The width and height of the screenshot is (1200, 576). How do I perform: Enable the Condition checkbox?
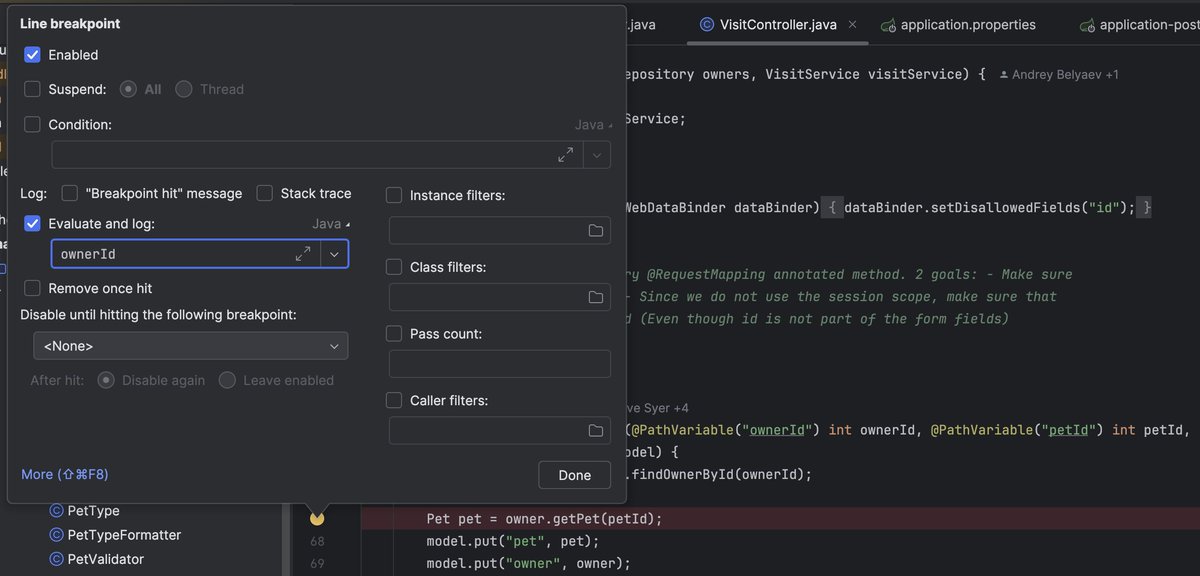[x=32, y=125]
